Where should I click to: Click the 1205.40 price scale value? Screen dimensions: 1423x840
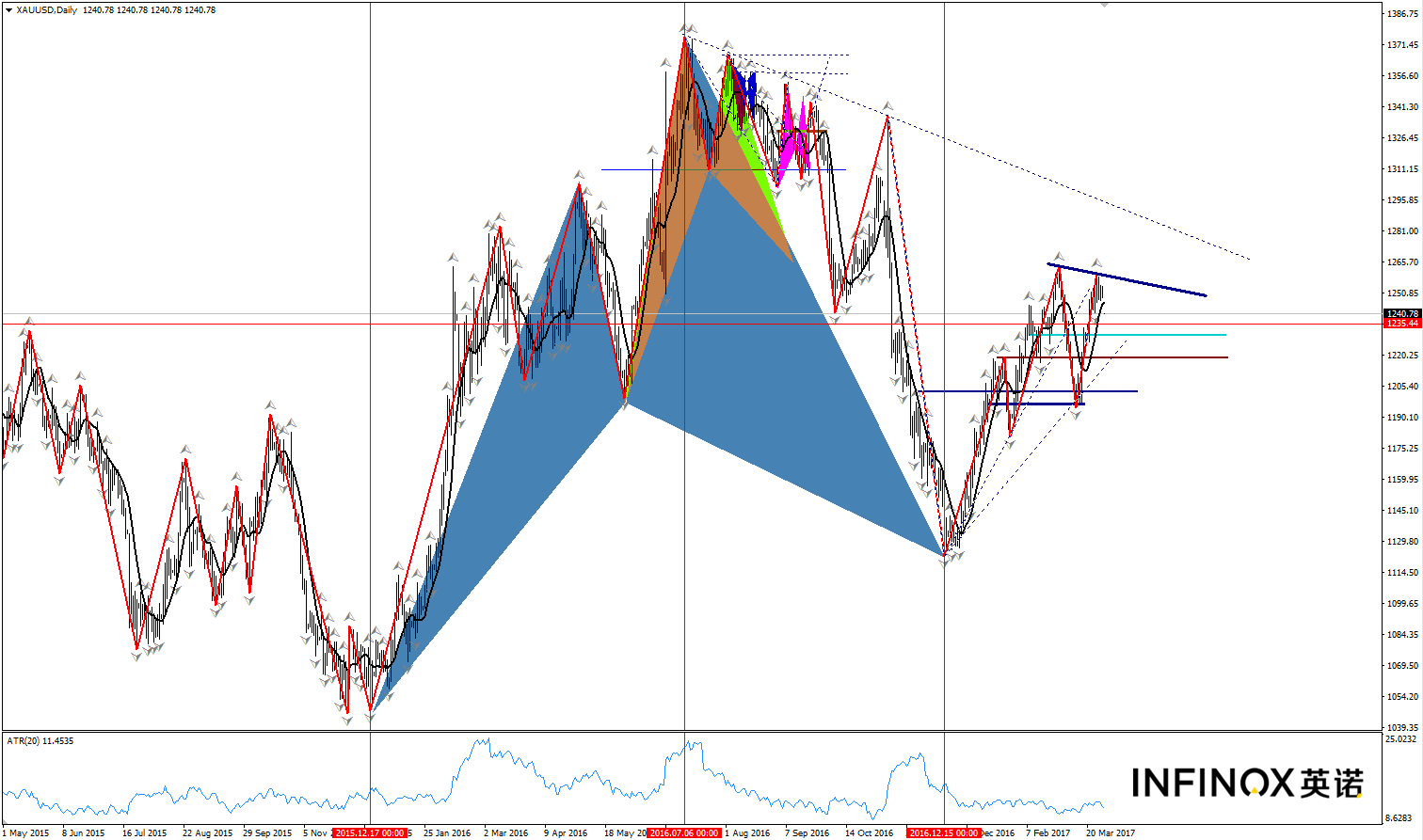coord(1402,387)
